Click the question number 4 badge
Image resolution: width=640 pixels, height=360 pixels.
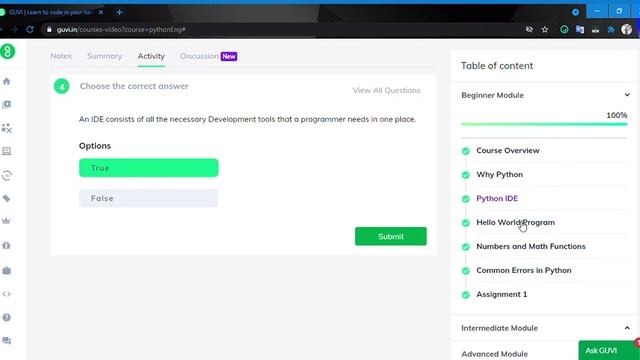62,86
